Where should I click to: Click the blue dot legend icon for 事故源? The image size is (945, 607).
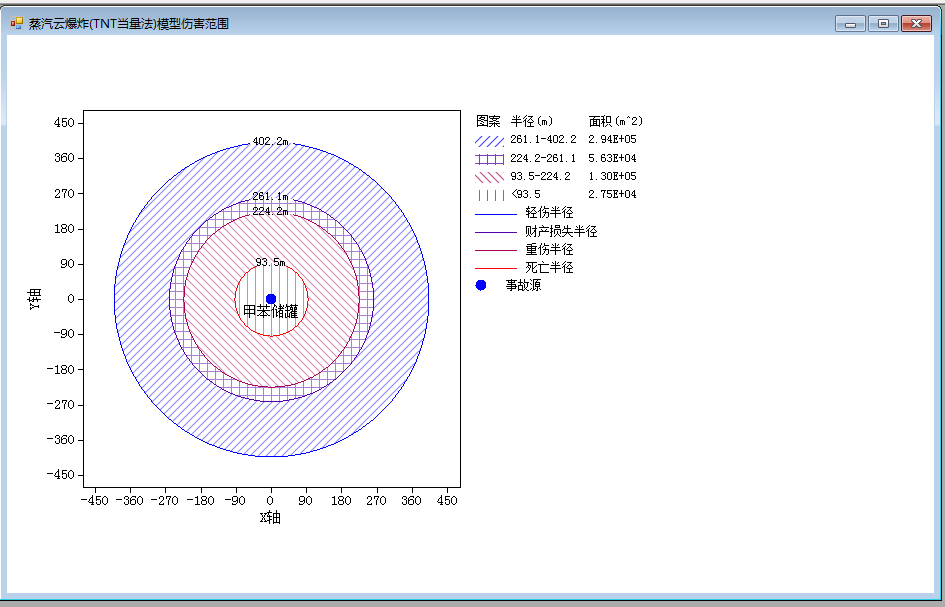coord(480,285)
